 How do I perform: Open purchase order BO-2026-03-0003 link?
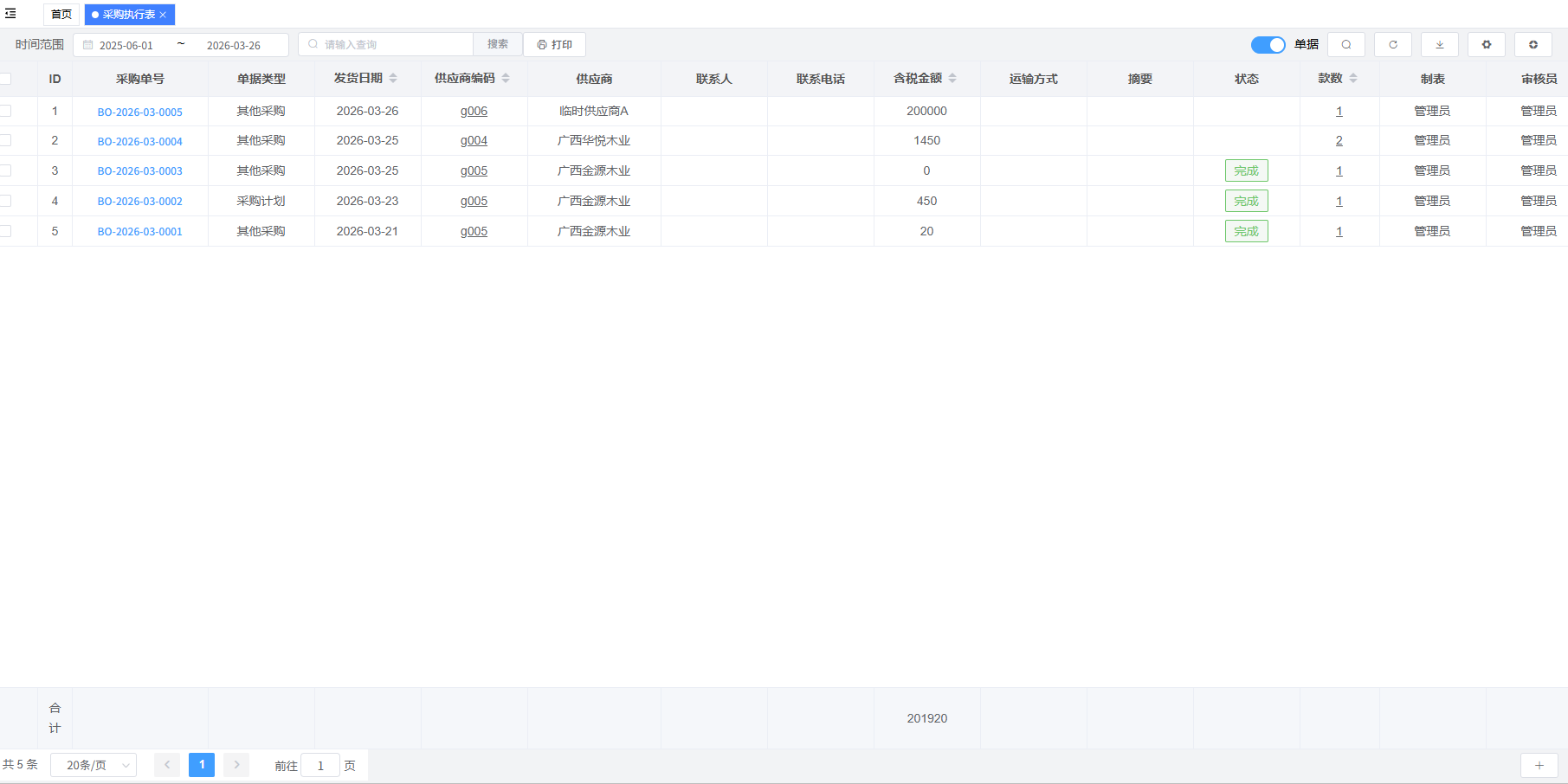coord(140,171)
